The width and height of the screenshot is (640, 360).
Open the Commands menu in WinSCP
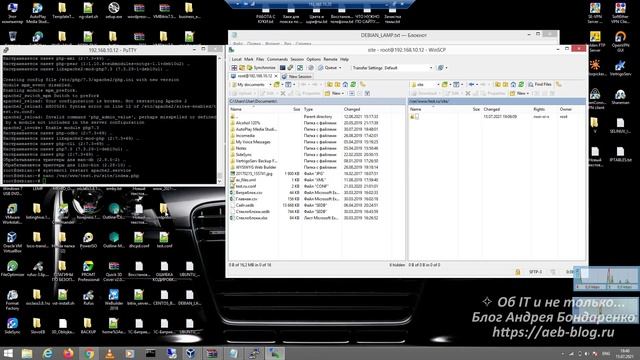tap(277, 60)
